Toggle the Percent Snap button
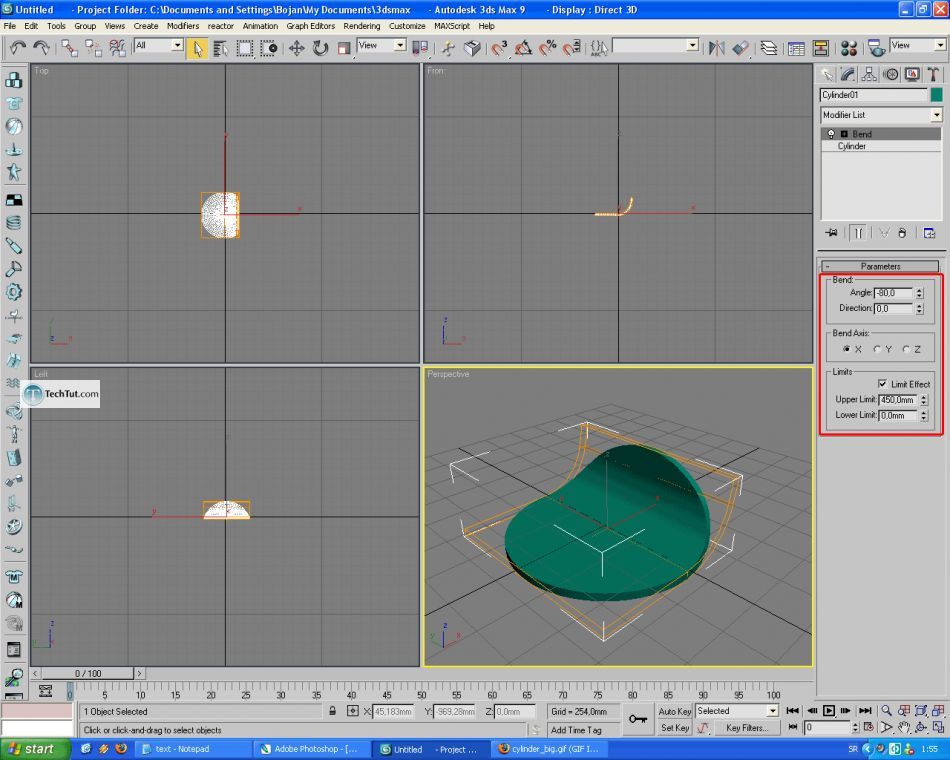This screenshot has width=950, height=760. (548, 48)
